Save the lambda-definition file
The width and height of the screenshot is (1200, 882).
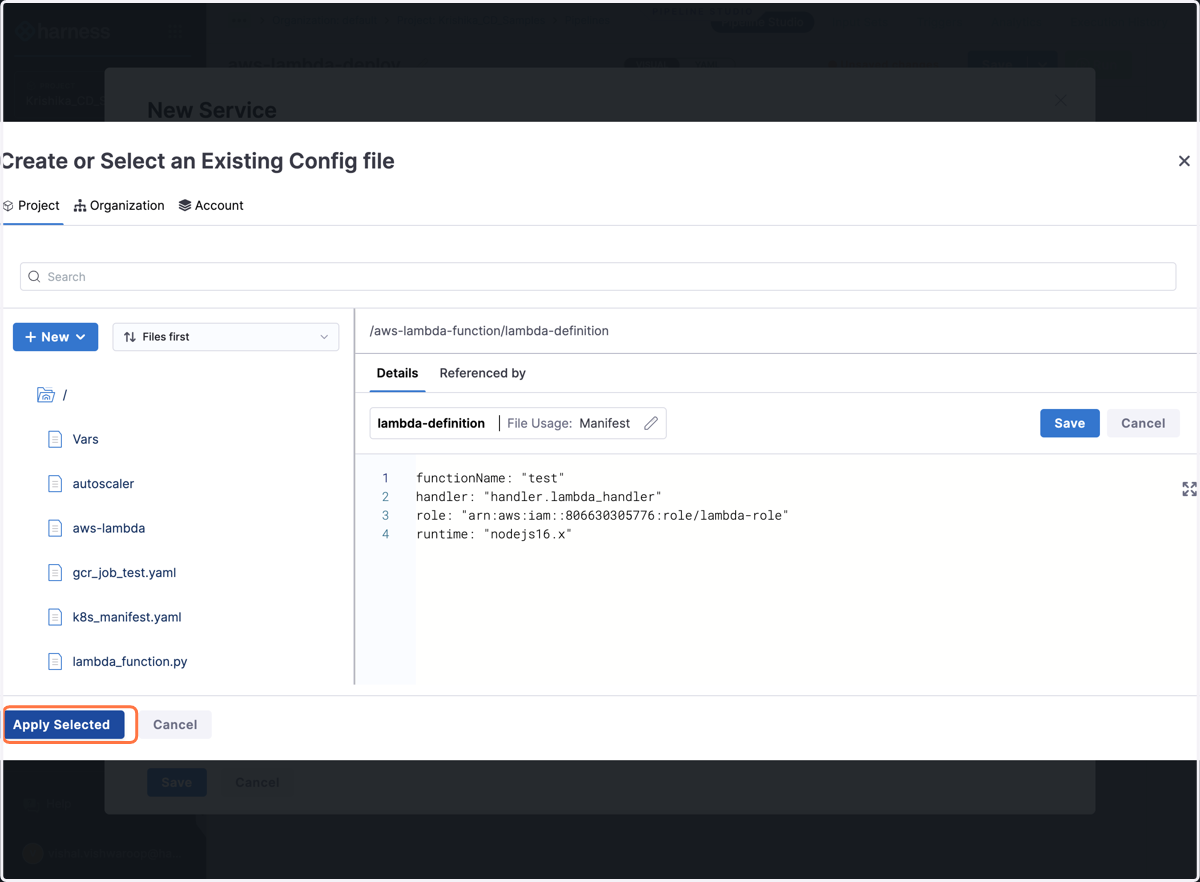click(x=1069, y=423)
